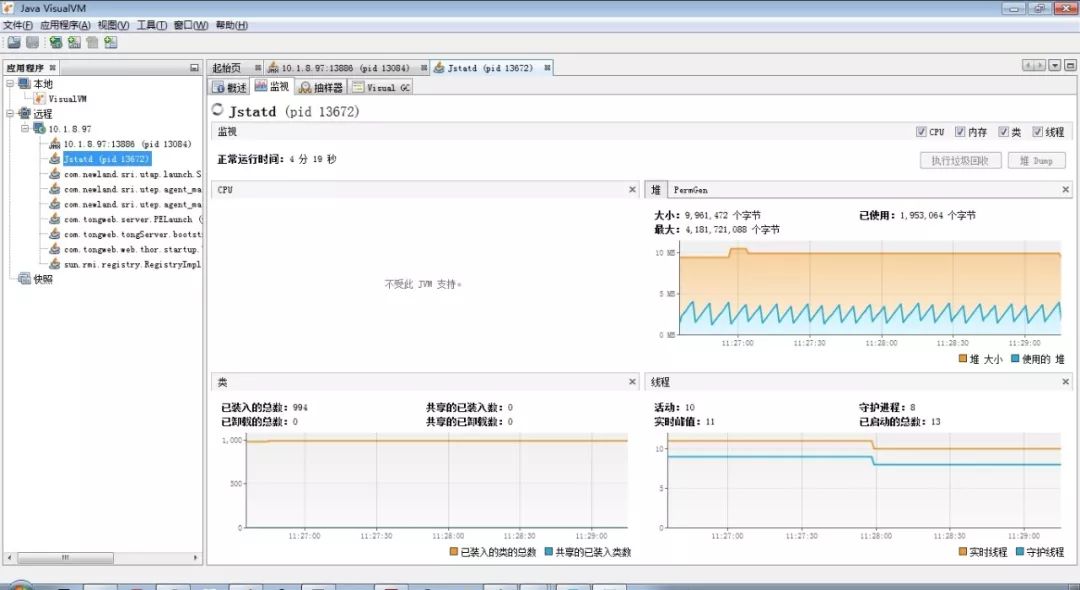Select the PermGen tab in the memory panel
Image resolution: width=1080 pixels, height=590 pixels.
690,190
